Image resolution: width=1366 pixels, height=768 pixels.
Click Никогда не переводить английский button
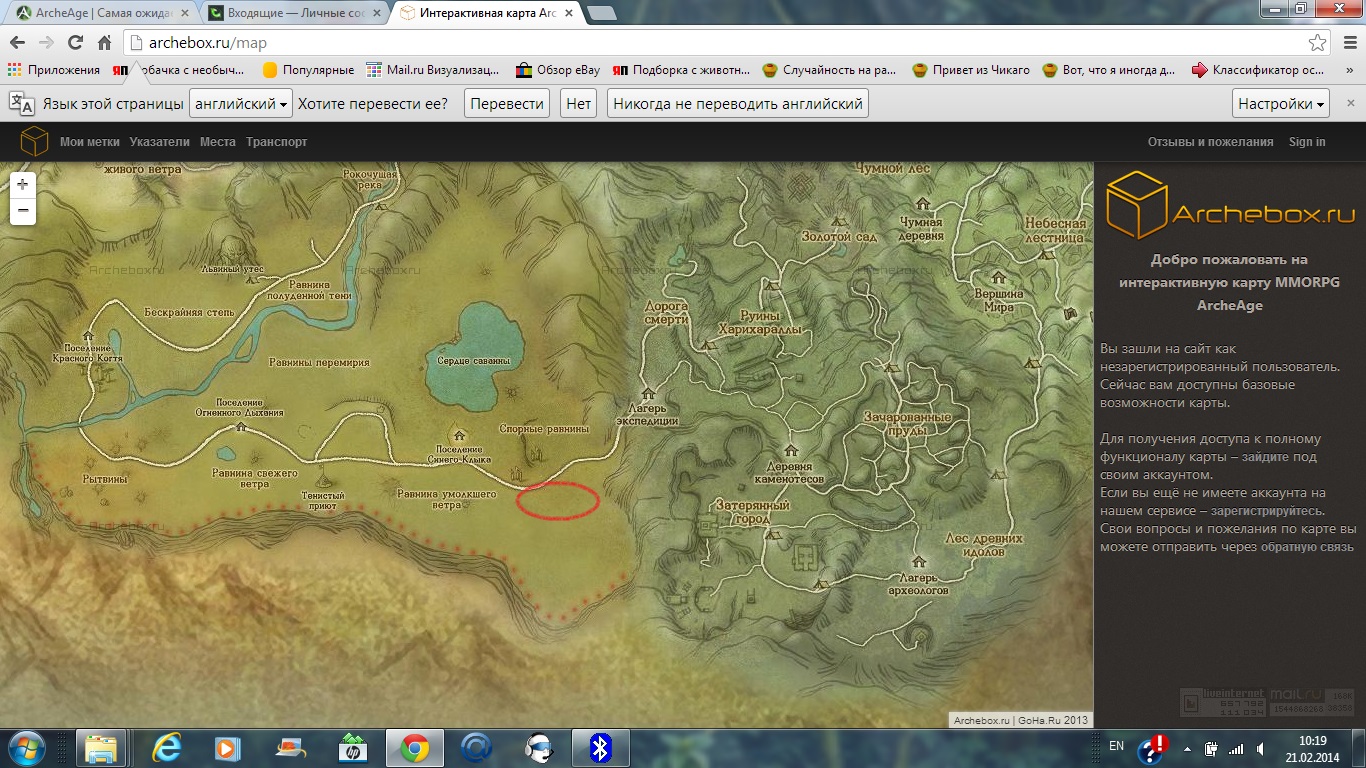[737, 104]
